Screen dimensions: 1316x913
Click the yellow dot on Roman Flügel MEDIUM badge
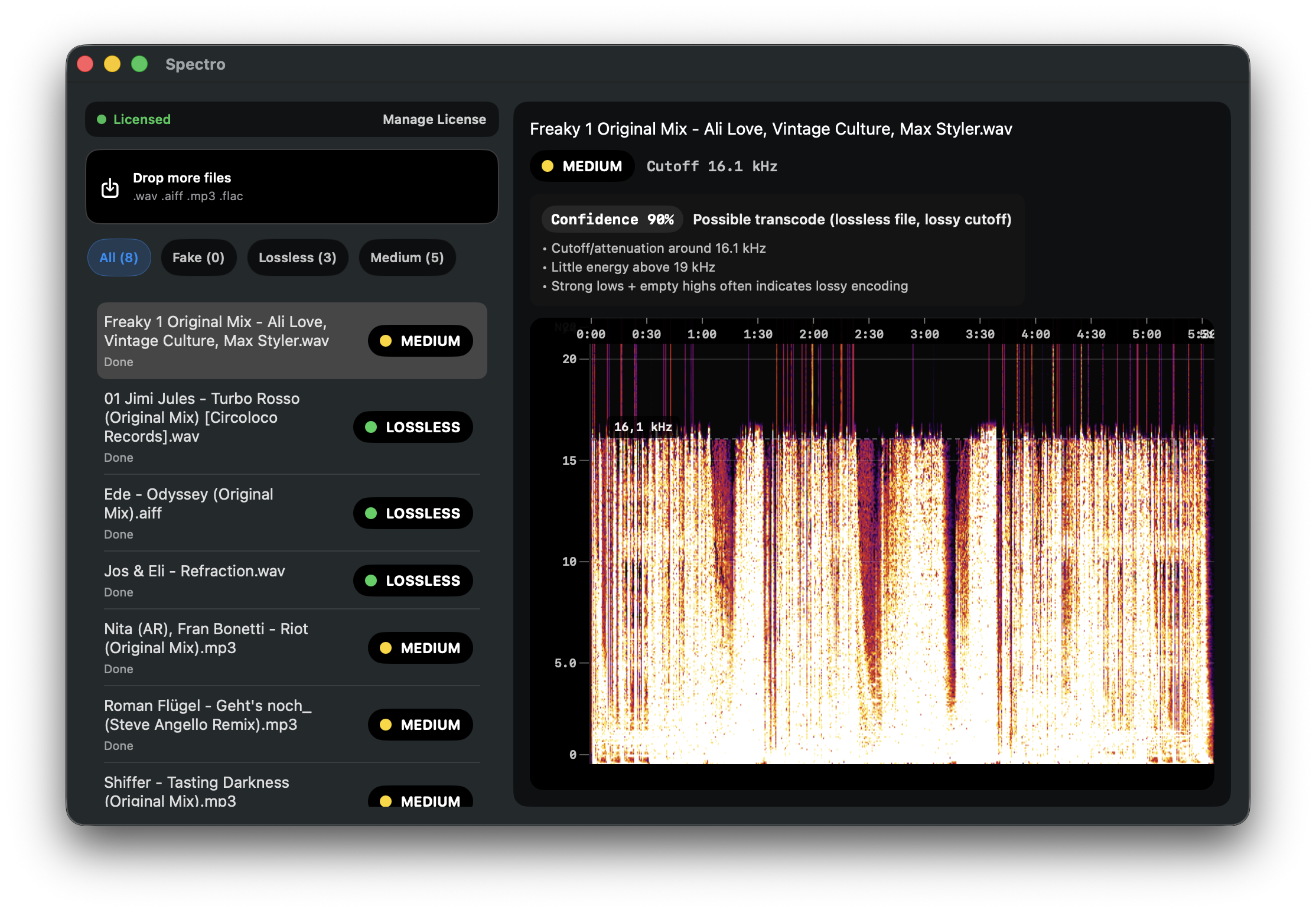[386, 725]
